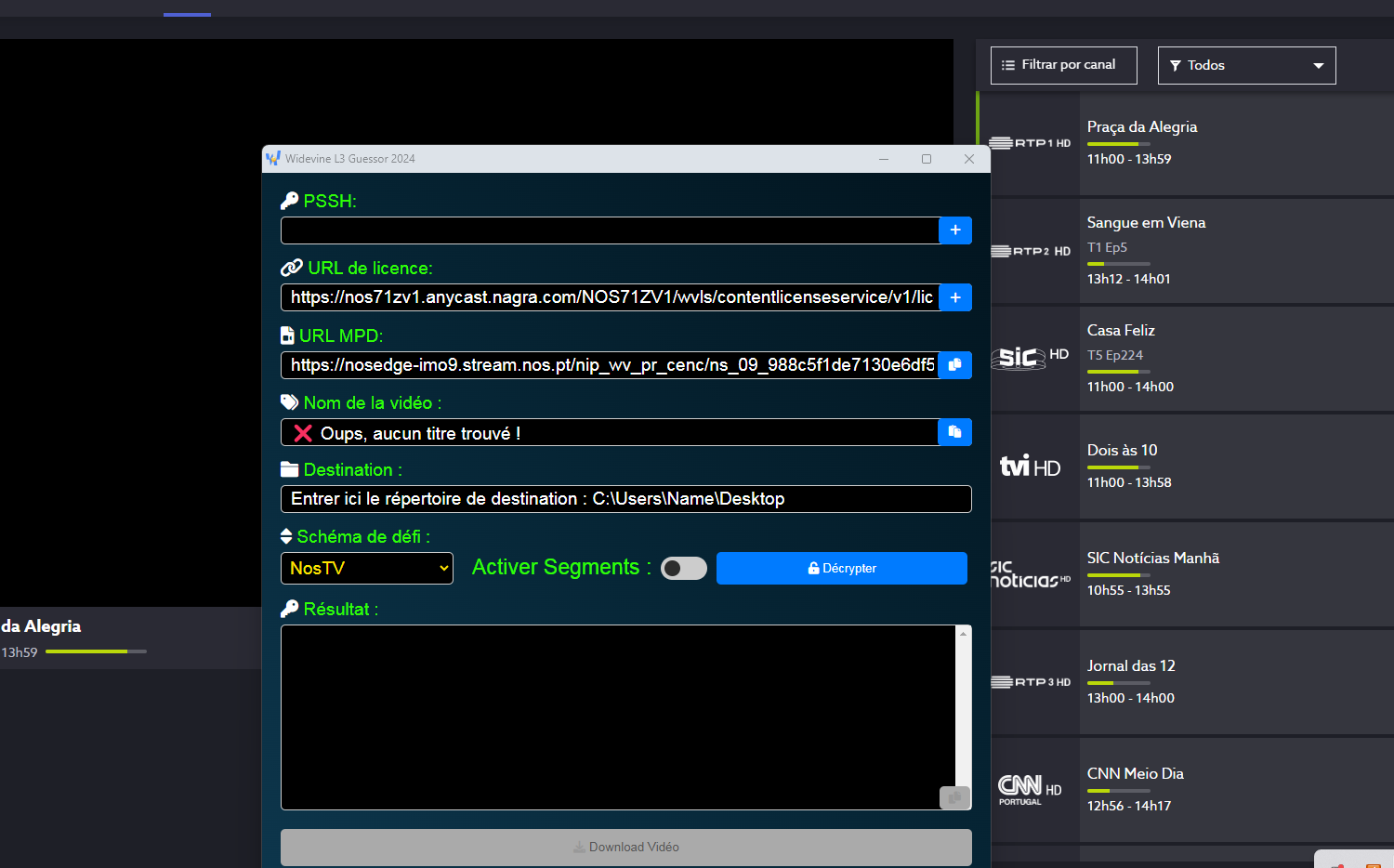Click the SIC HD channel logo

tap(1030, 357)
